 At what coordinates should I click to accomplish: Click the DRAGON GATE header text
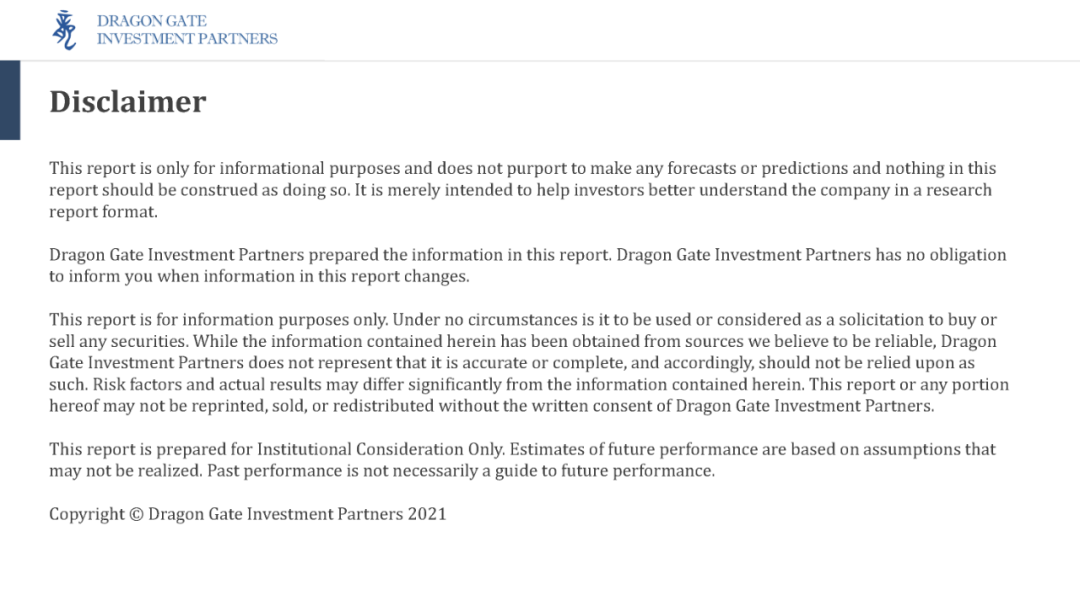152,21
